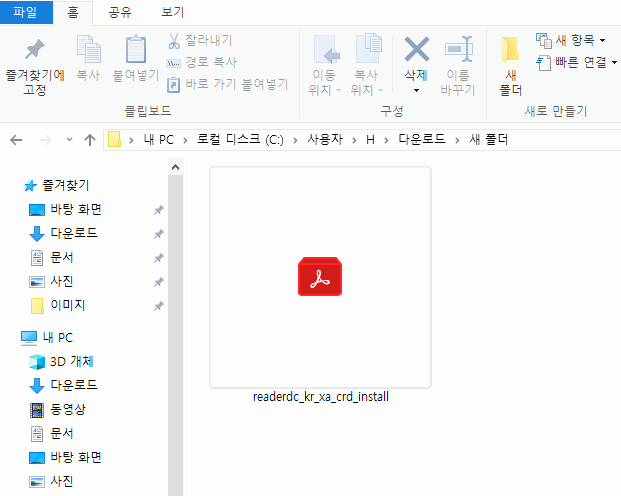Click the 삭제 X icon
621x496 pixels.
point(416,49)
